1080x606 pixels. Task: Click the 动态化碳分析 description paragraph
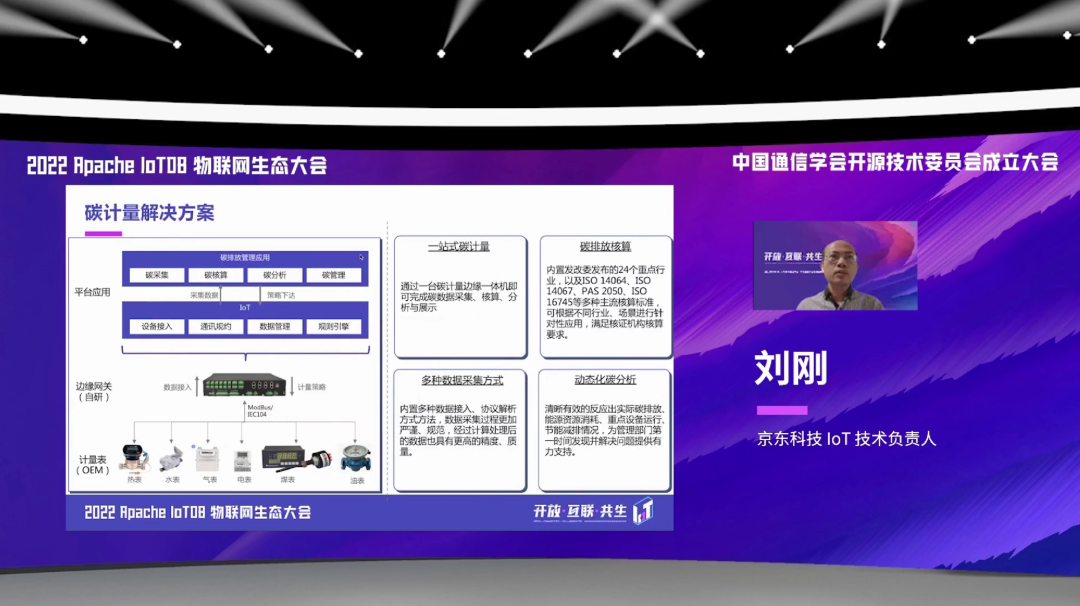pyautogui.click(x=604, y=430)
